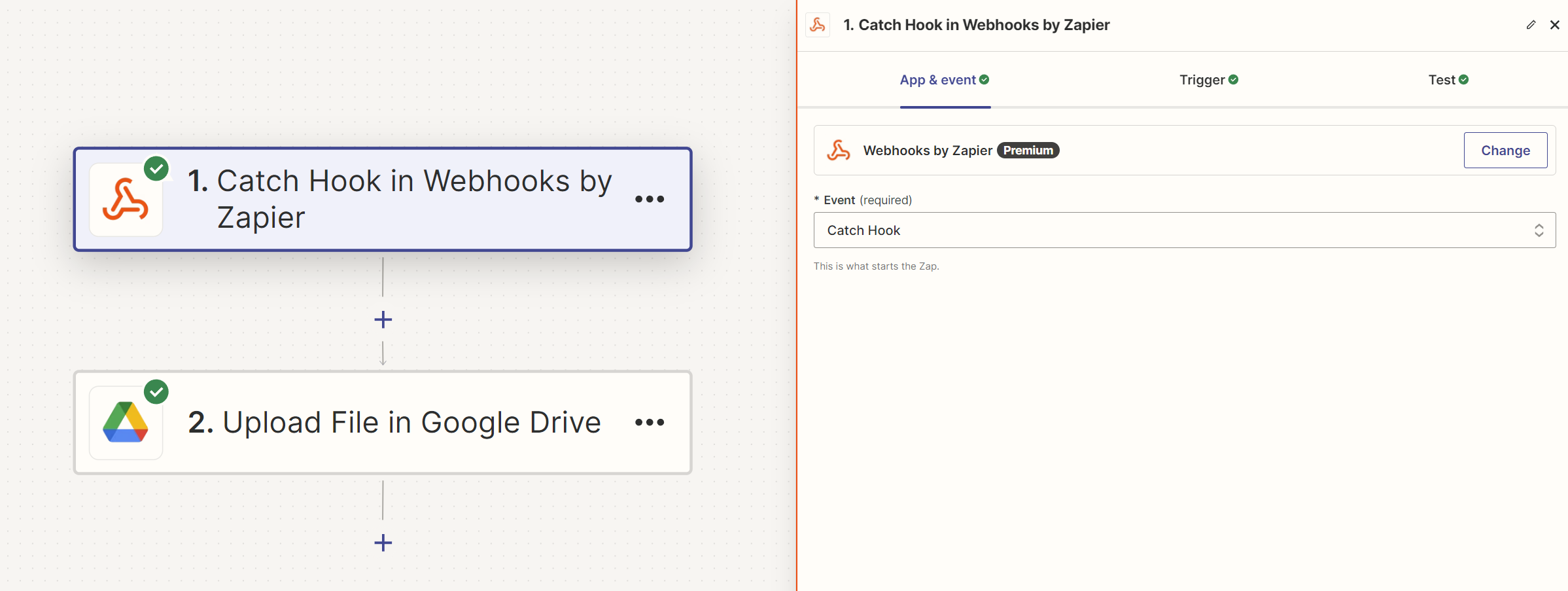Open the three-dot menu for Catch Hook step
The image size is (1568, 591).
click(650, 199)
